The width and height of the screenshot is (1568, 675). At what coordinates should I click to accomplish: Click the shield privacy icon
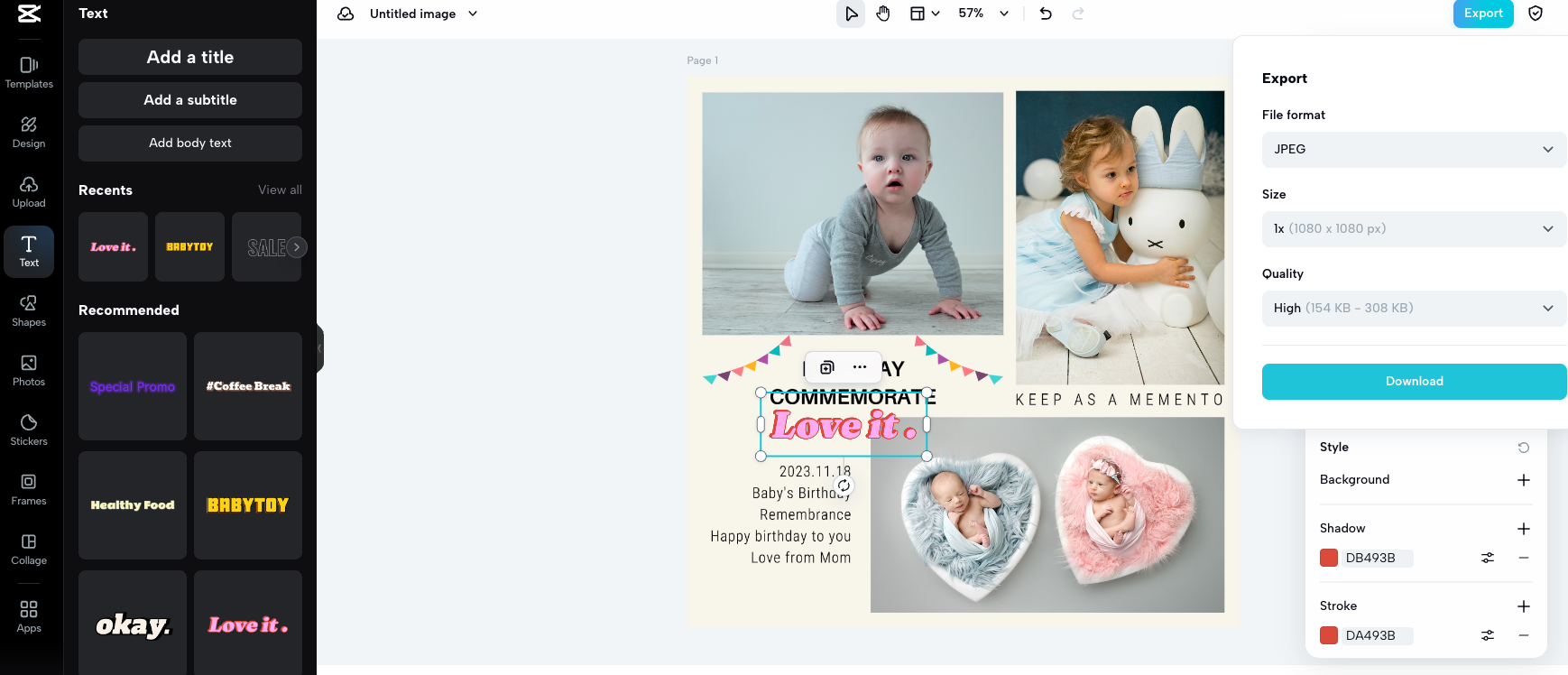pos(1536,14)
